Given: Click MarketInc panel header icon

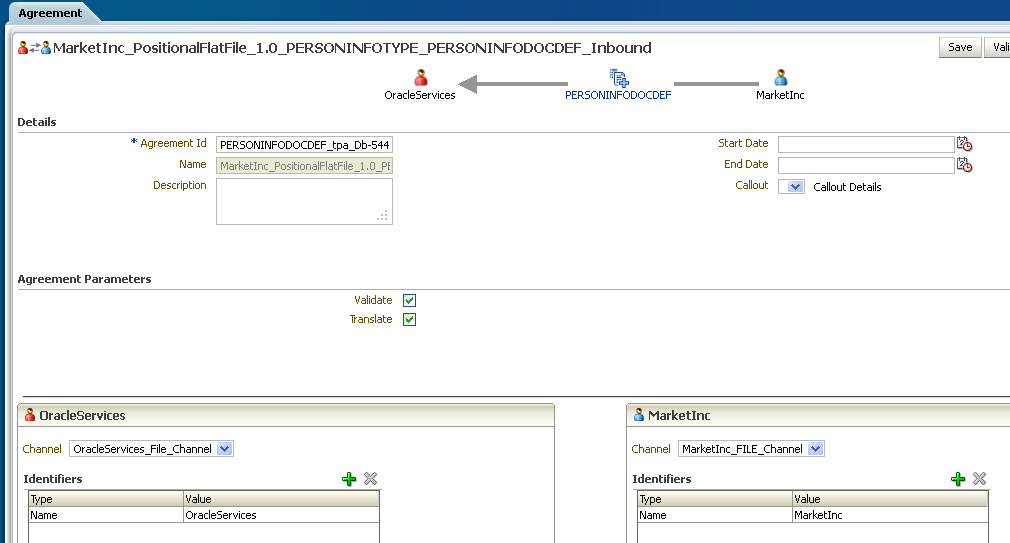Looking at the screenshot, I should pos(638,415).
